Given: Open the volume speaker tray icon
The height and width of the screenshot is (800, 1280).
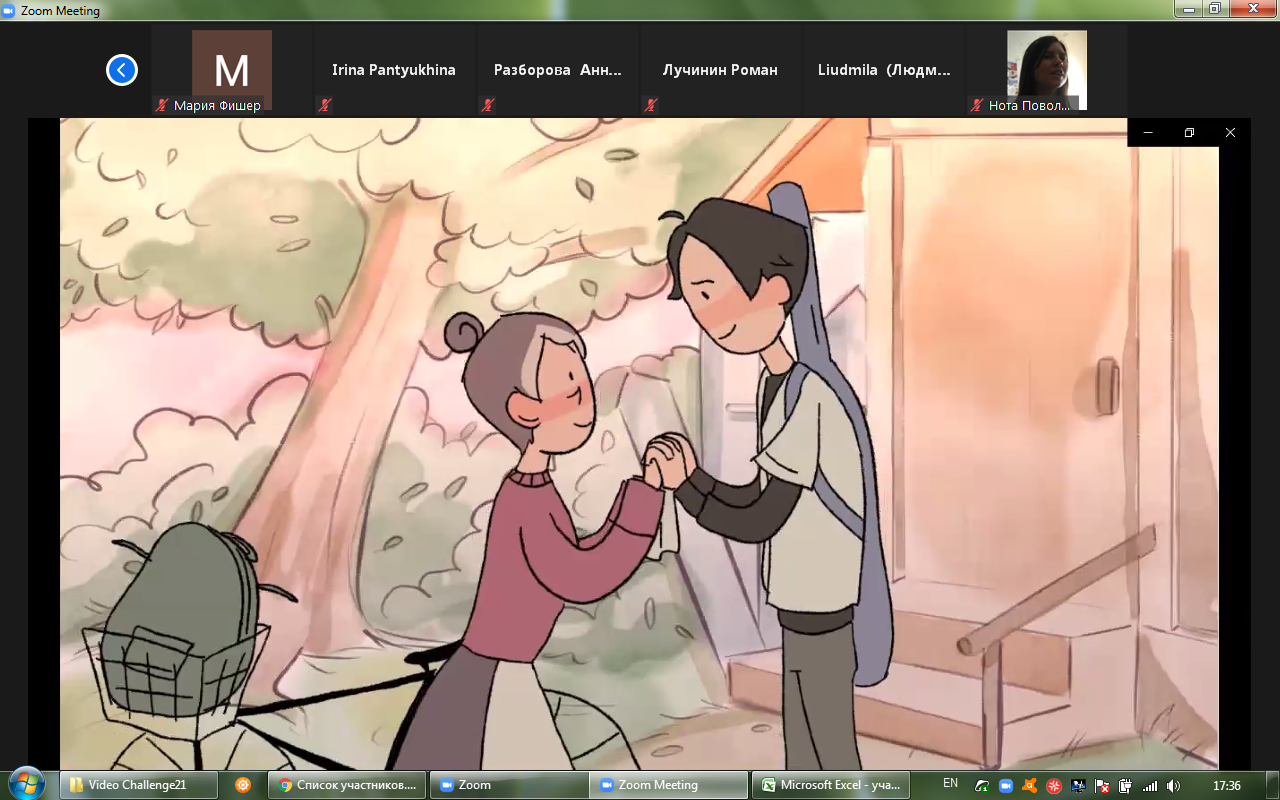Looking at the screenshot, I should tap(1173, 785).
